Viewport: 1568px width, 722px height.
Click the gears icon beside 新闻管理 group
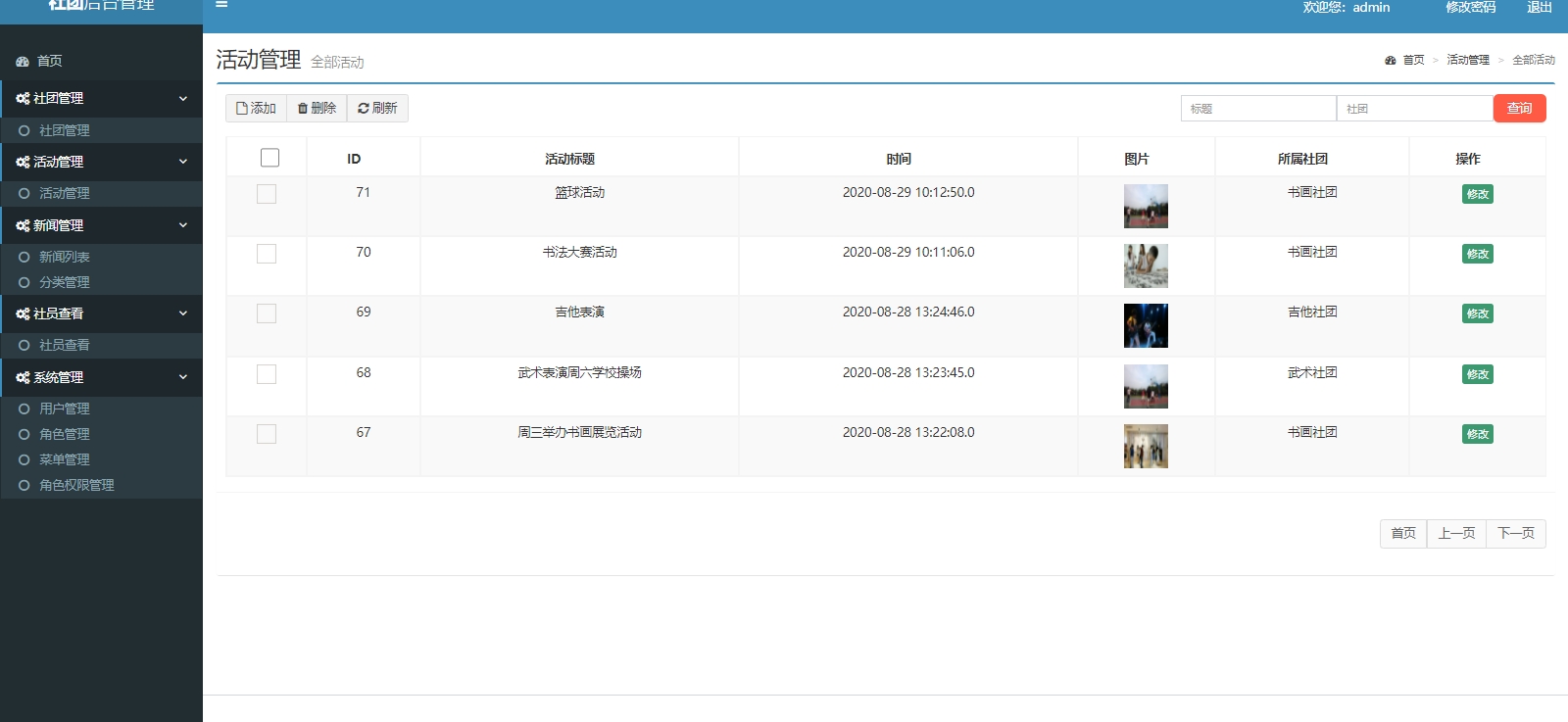tap(23, 225)
